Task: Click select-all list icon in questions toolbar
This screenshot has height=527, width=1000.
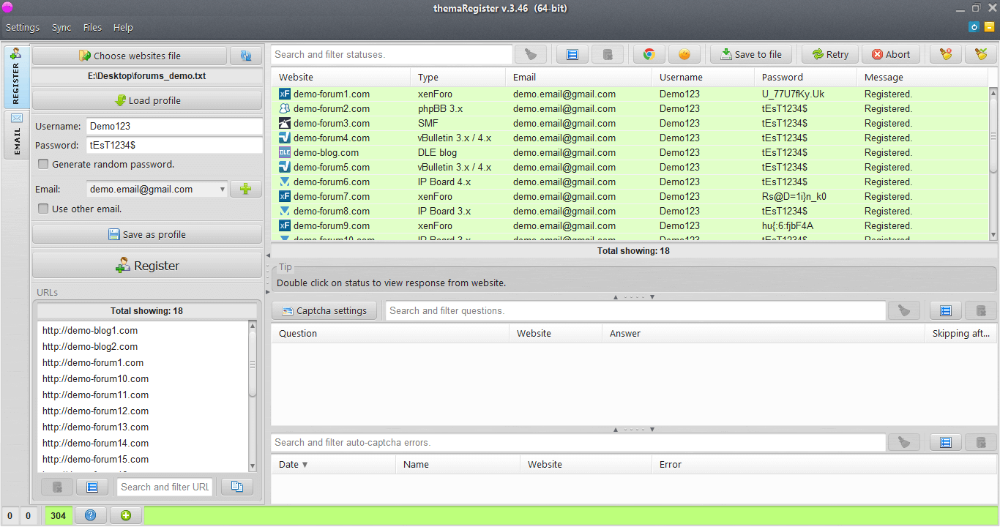Action: (946, 311)
